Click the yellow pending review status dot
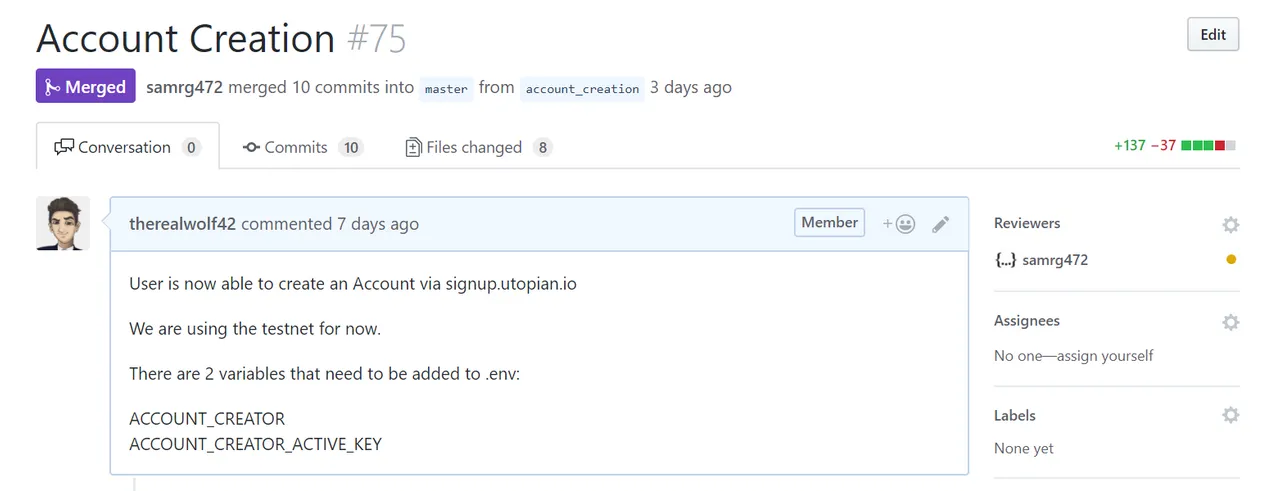Screen dimensions: 1280x491 (x=1231, y=260)
